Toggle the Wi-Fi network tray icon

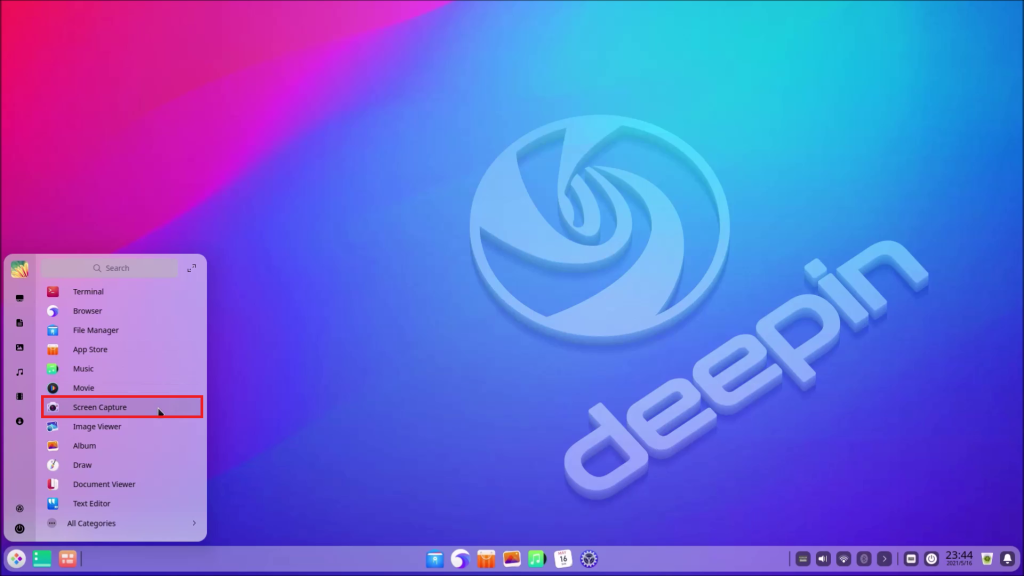(844, 559)
